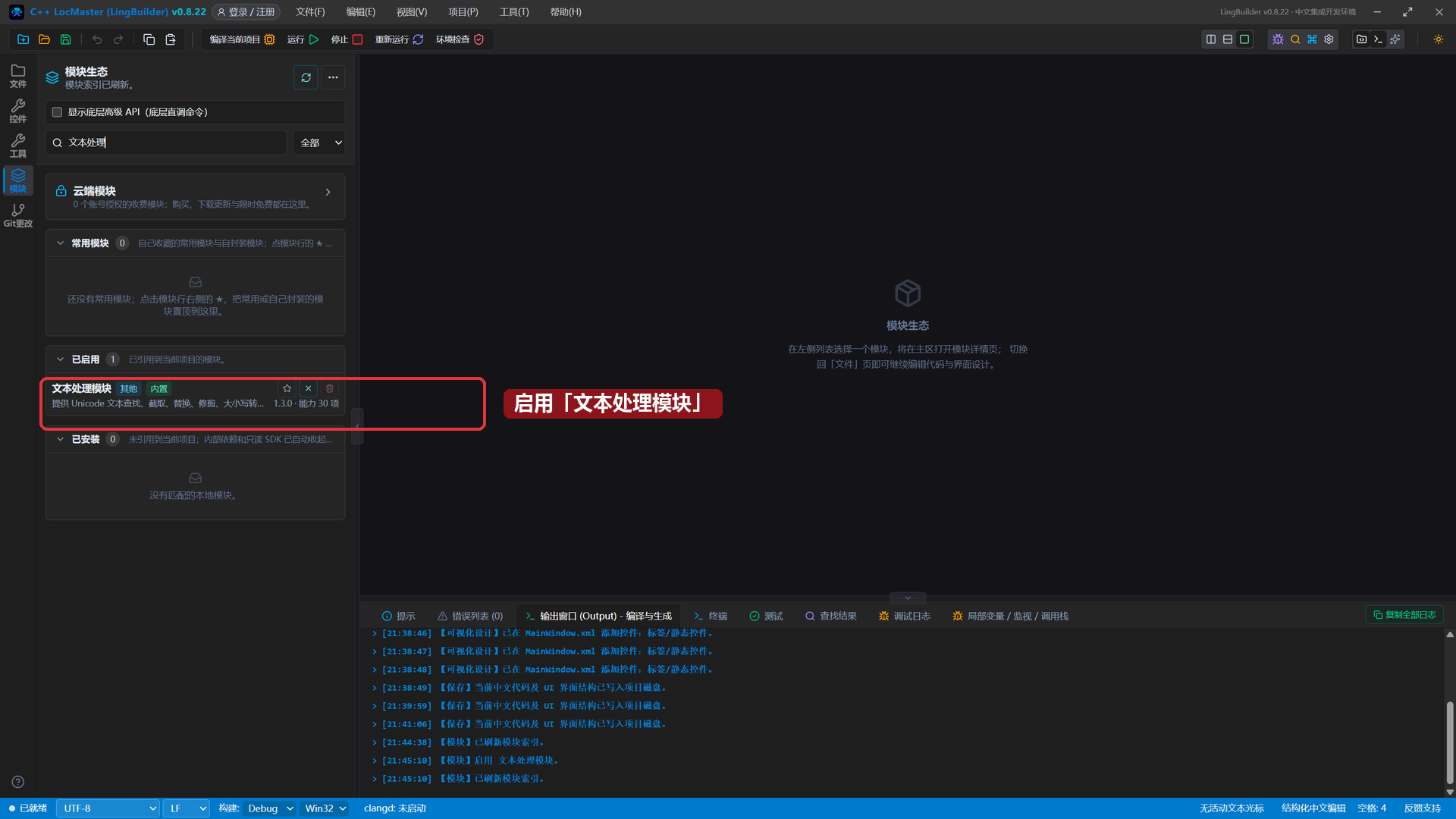Open 文件(F) menu
Viewport: 1456px width, 819px height.
click(x=310, y=12)
